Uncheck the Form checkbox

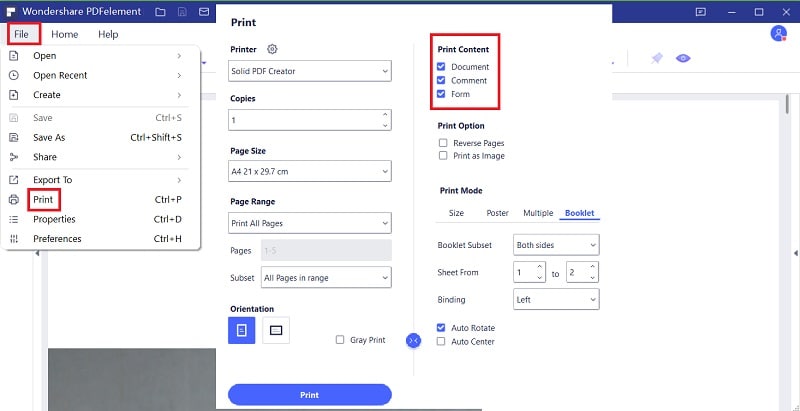coord(441,94)
